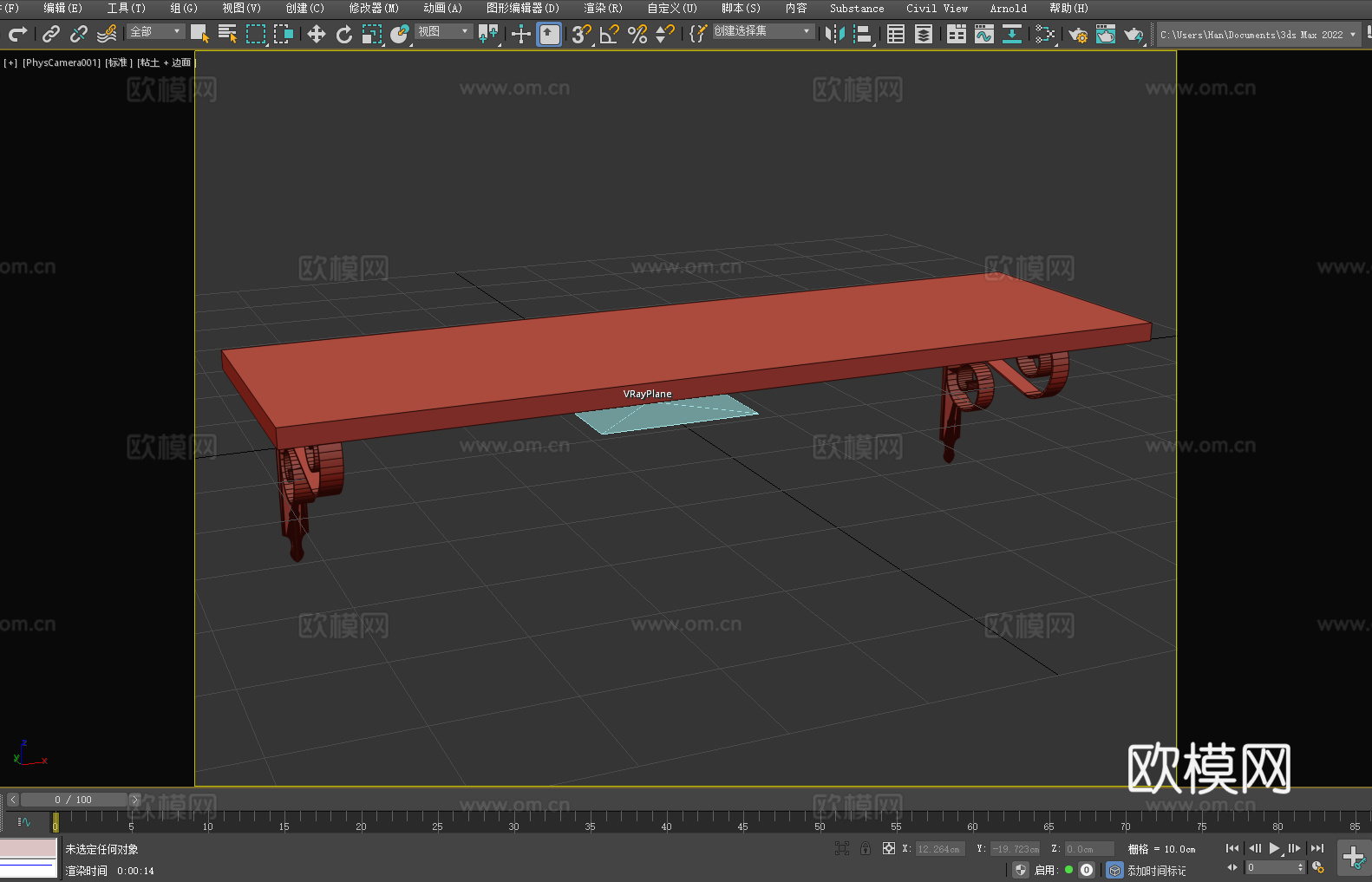Click Go to Start playback button
The height and width of the screenshot is (882, 1372).
click(x=1232, y=848)
